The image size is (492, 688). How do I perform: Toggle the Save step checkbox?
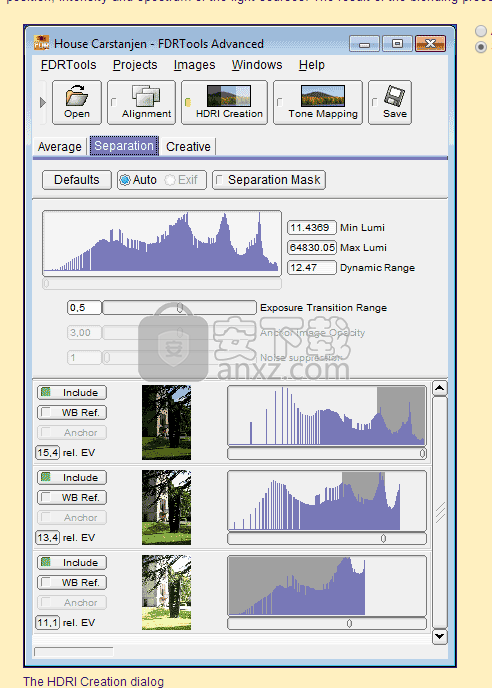(374, 102)
